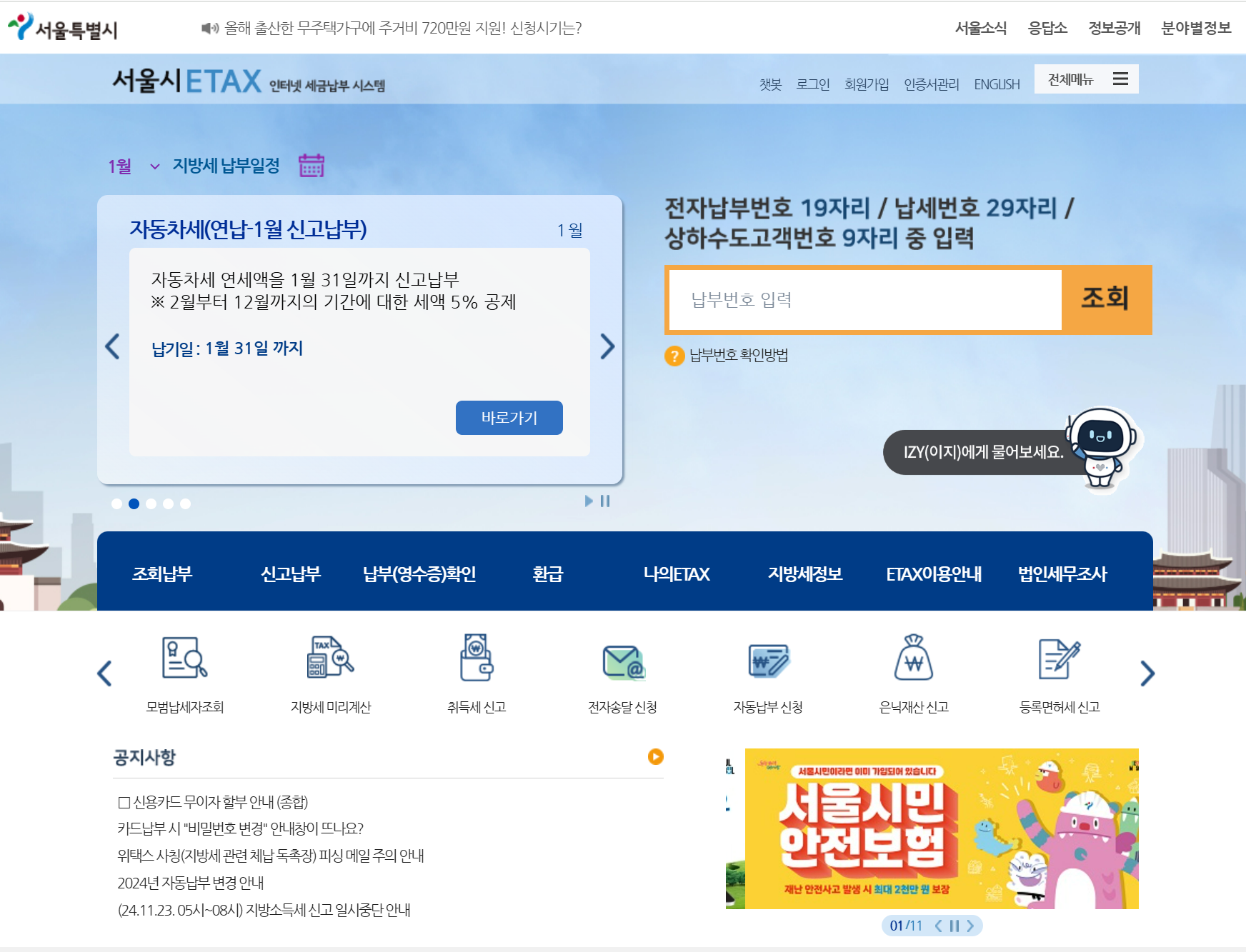
Task: Open the 법인세무조사 menu
Action: click(1062, 573)
